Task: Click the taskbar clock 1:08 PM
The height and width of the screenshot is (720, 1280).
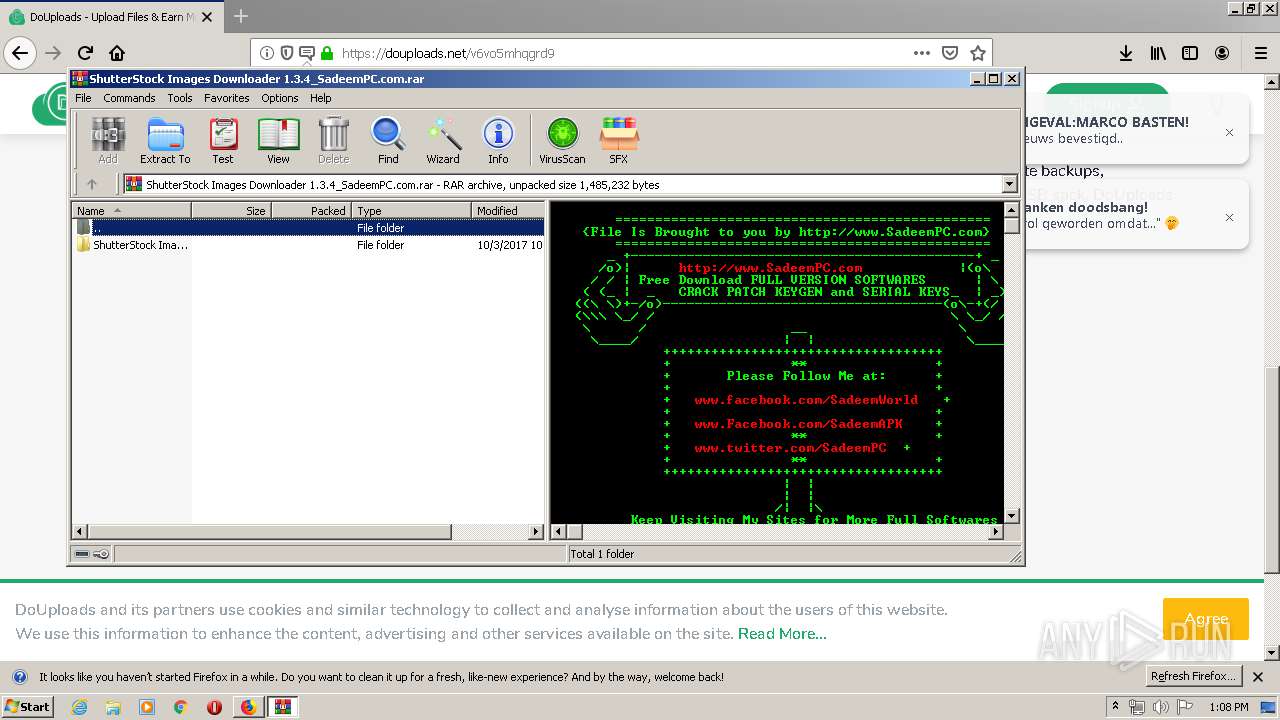Action: 1228,707
